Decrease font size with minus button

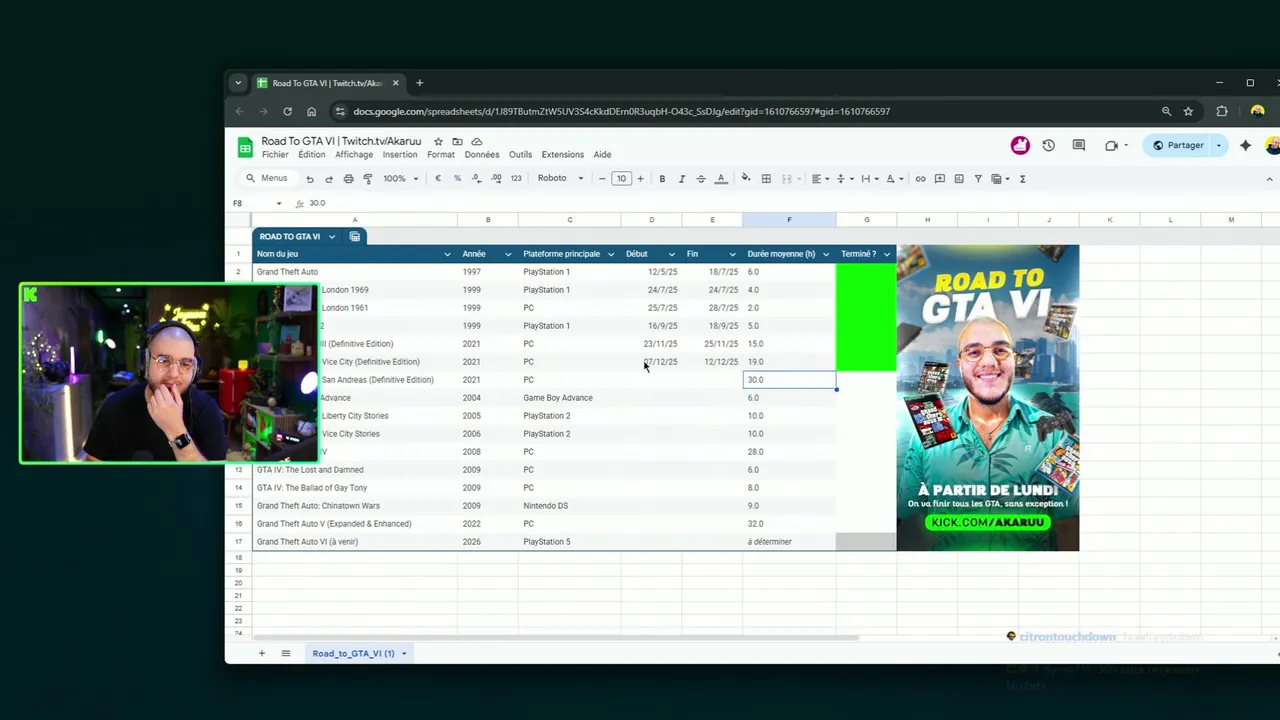[602, 179]
